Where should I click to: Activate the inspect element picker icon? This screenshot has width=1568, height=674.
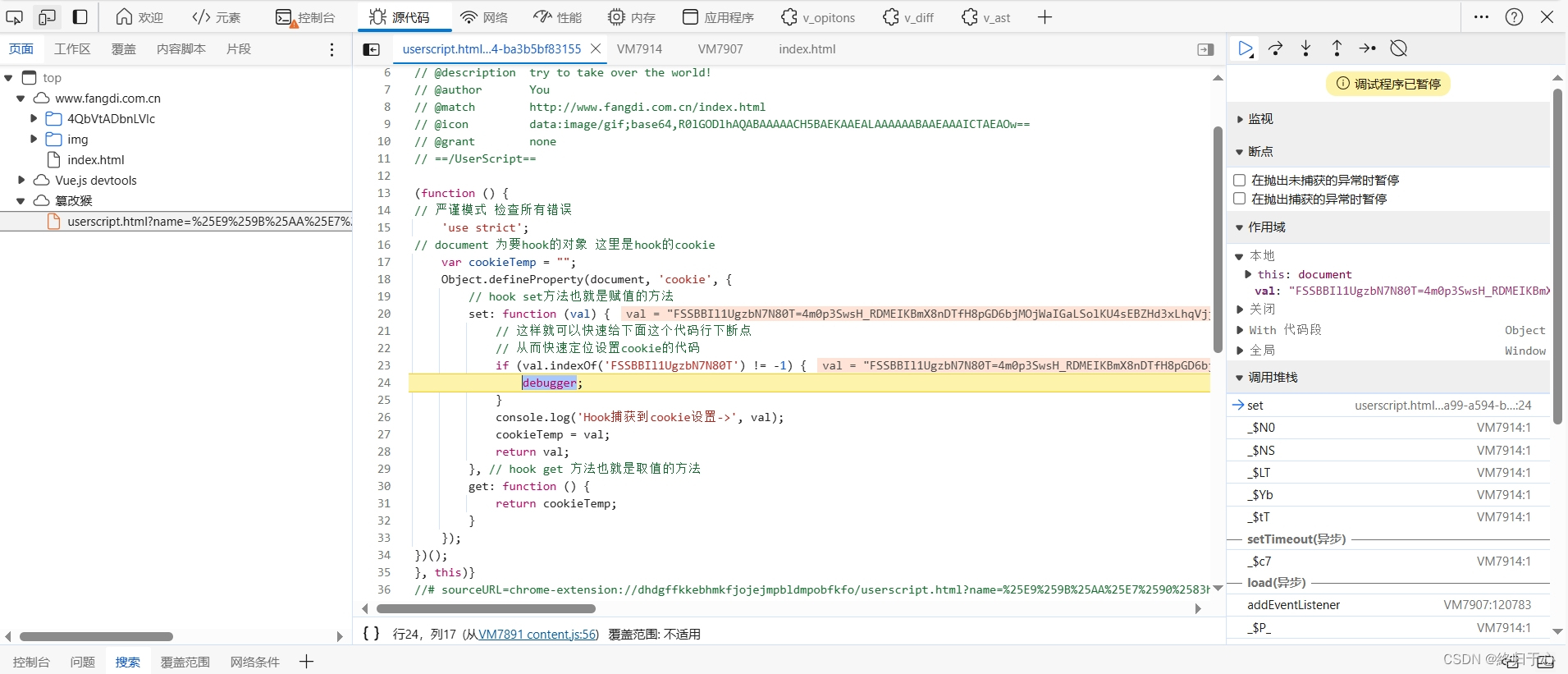(15, 16)
